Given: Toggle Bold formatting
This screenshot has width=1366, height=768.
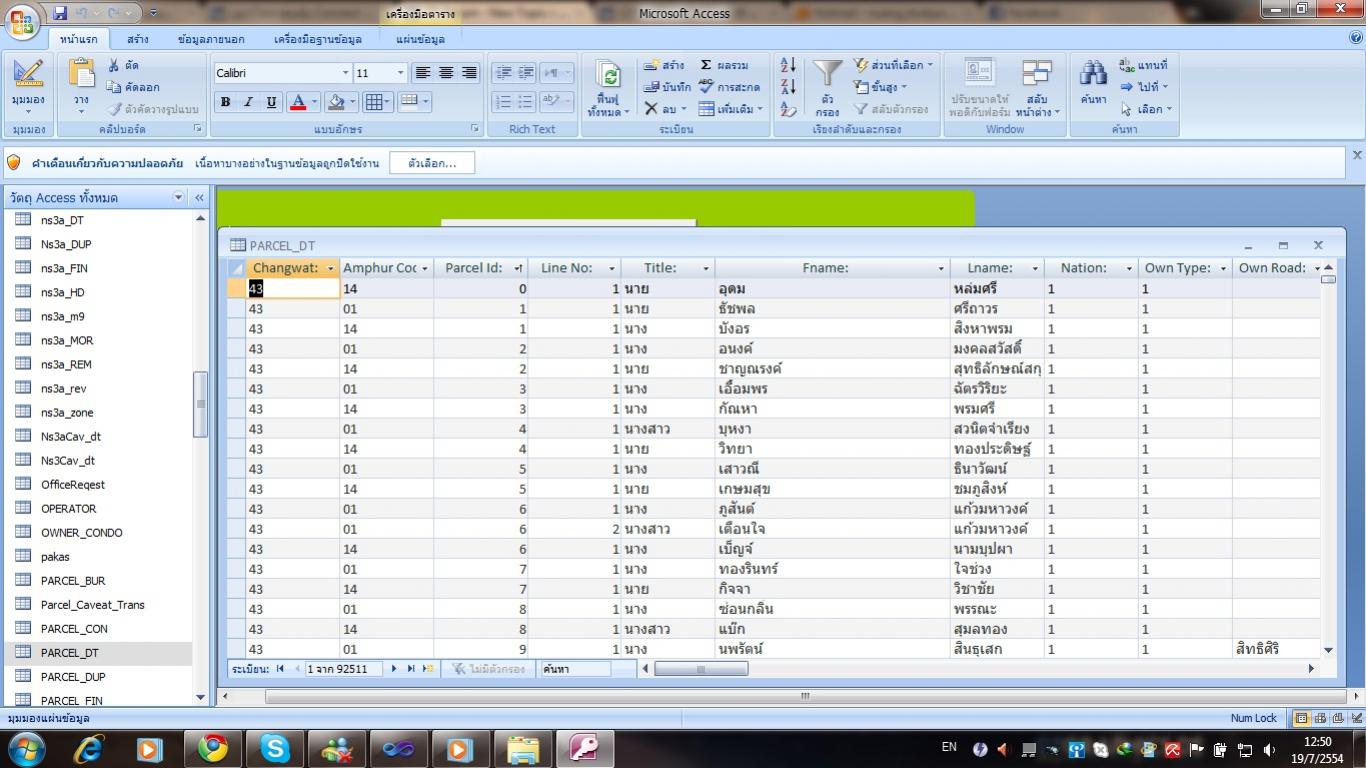Looking at the screenshot, I should pos(225,102).
